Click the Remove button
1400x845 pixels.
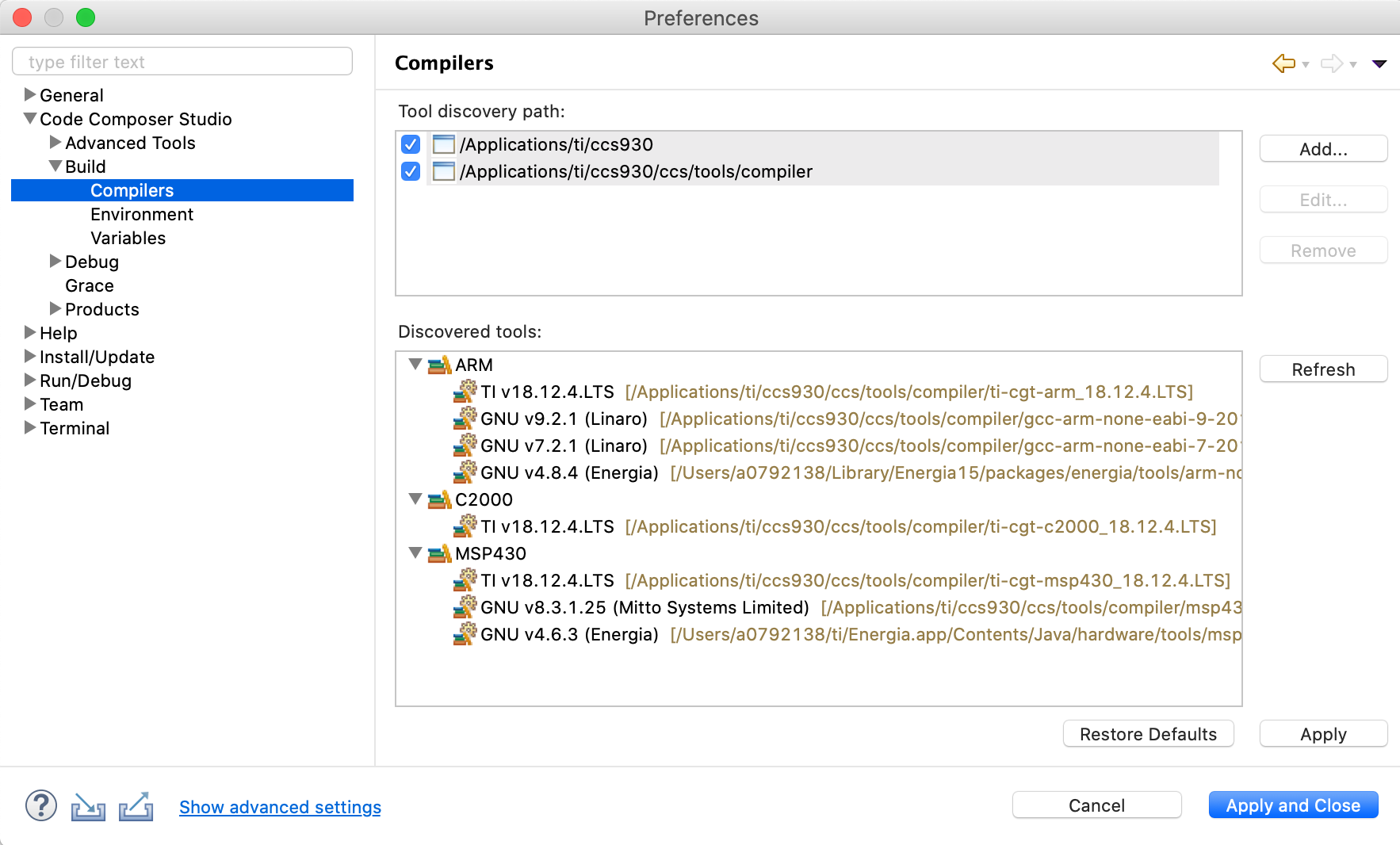click(1323, 250)
